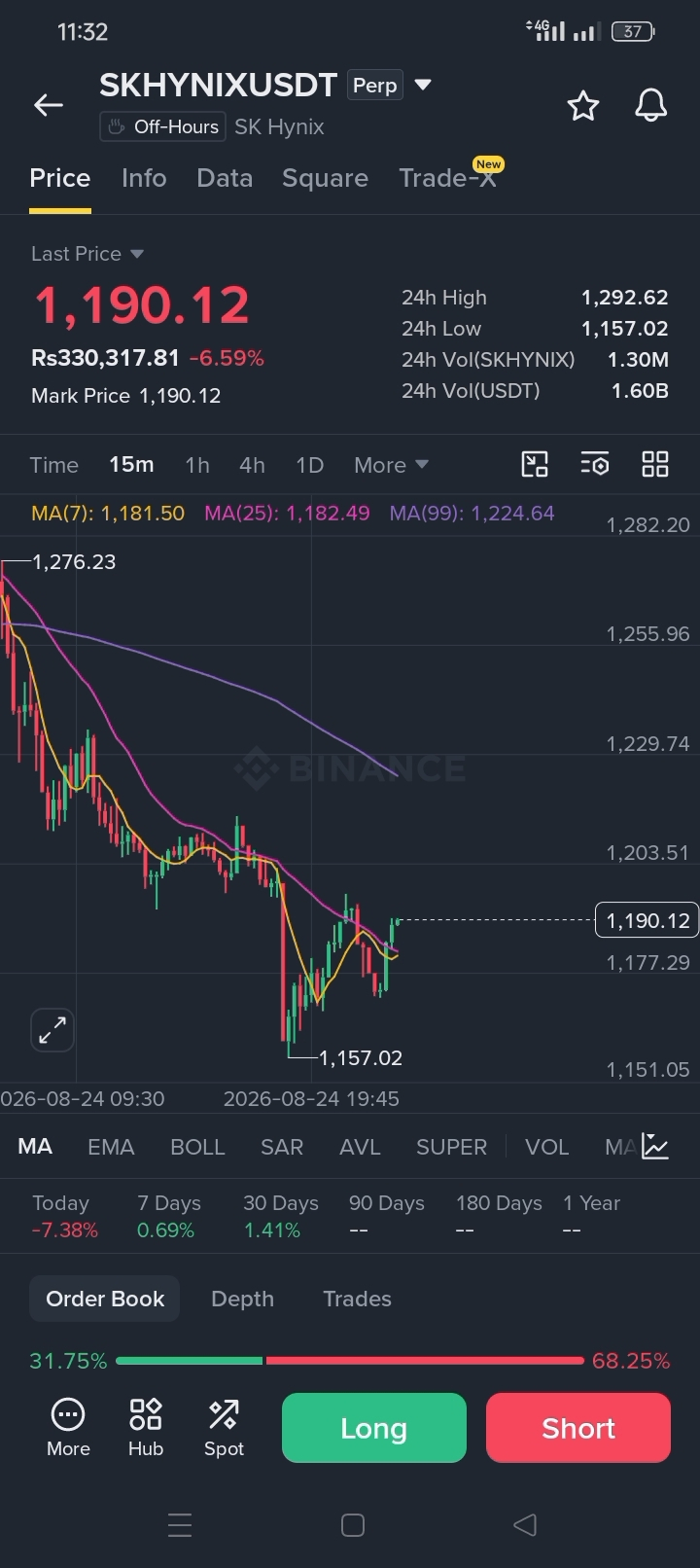The width and height of the screenshot is (700, 1568).
Task: Tap the MA(7): 1,181.50 legend
Action: point(108,513)
